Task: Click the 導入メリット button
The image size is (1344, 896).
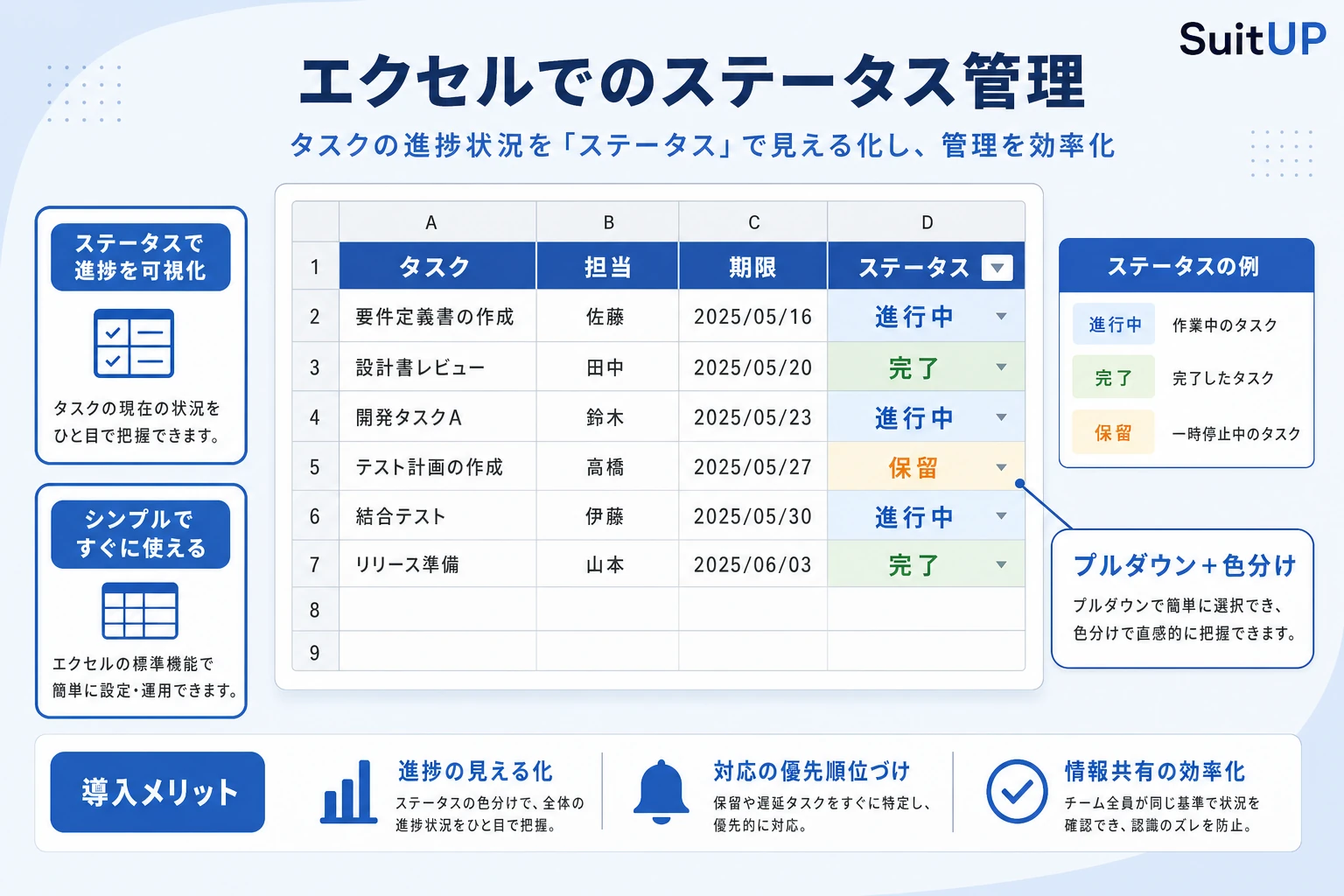Action: [157, 792]
